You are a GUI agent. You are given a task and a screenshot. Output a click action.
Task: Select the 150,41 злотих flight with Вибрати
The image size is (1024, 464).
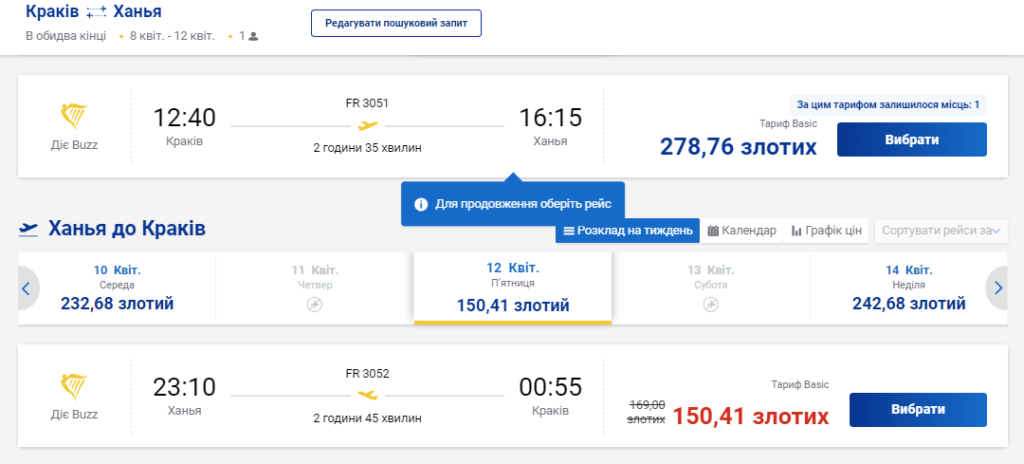pos(918,410)
